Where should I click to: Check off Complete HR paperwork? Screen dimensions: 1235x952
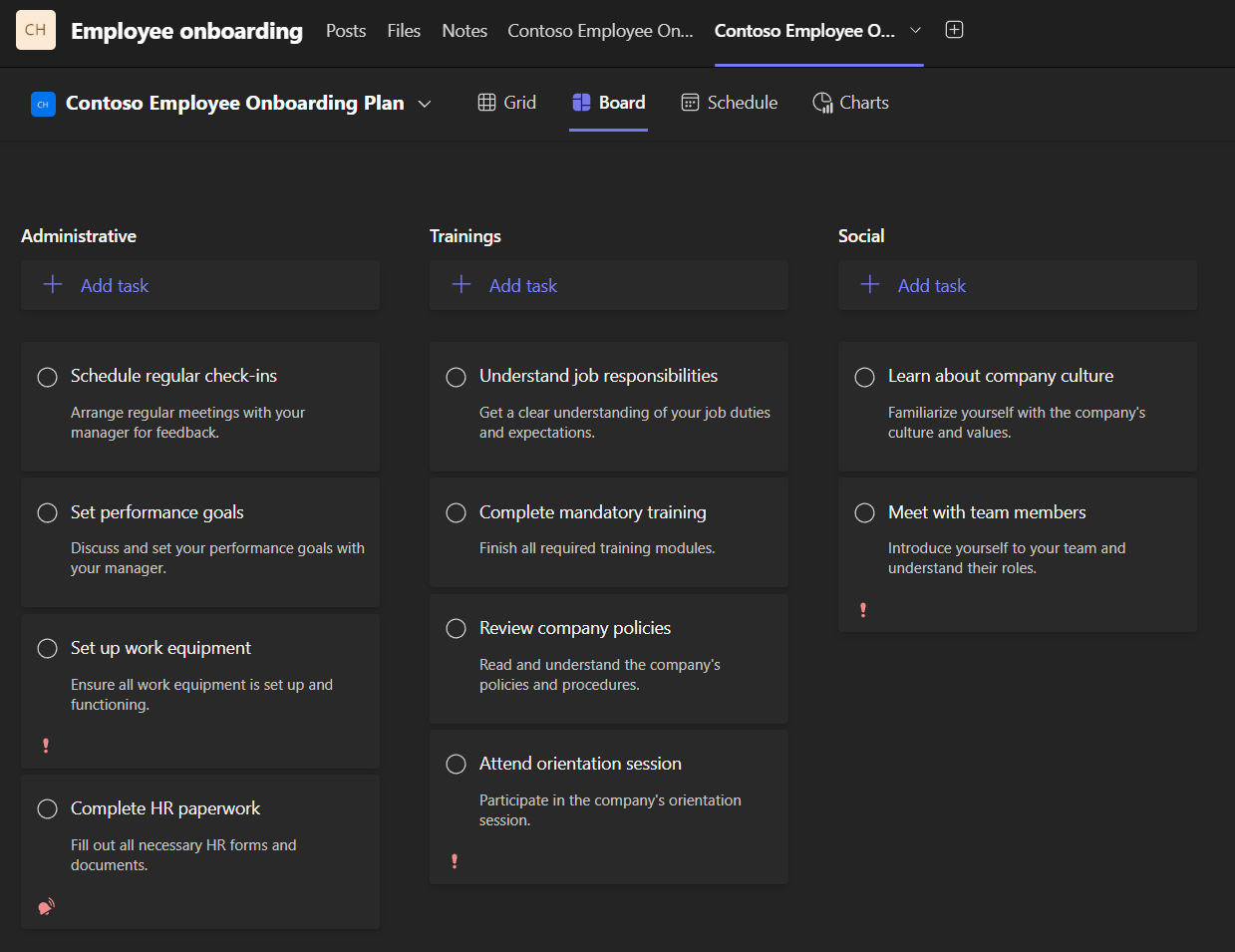point(47,808)
